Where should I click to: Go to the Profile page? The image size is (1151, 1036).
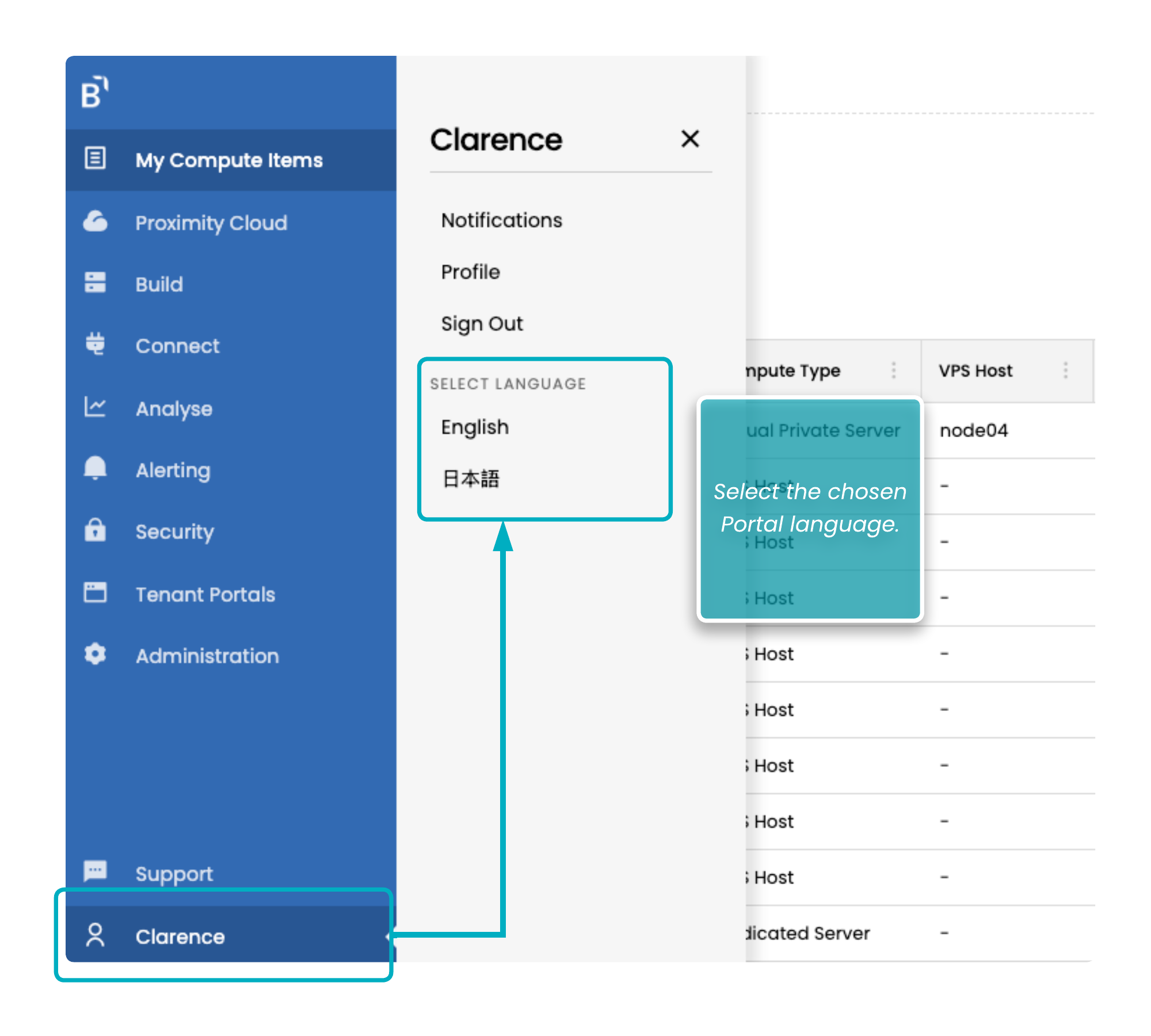pyautogui.click(x=470, y=272)
